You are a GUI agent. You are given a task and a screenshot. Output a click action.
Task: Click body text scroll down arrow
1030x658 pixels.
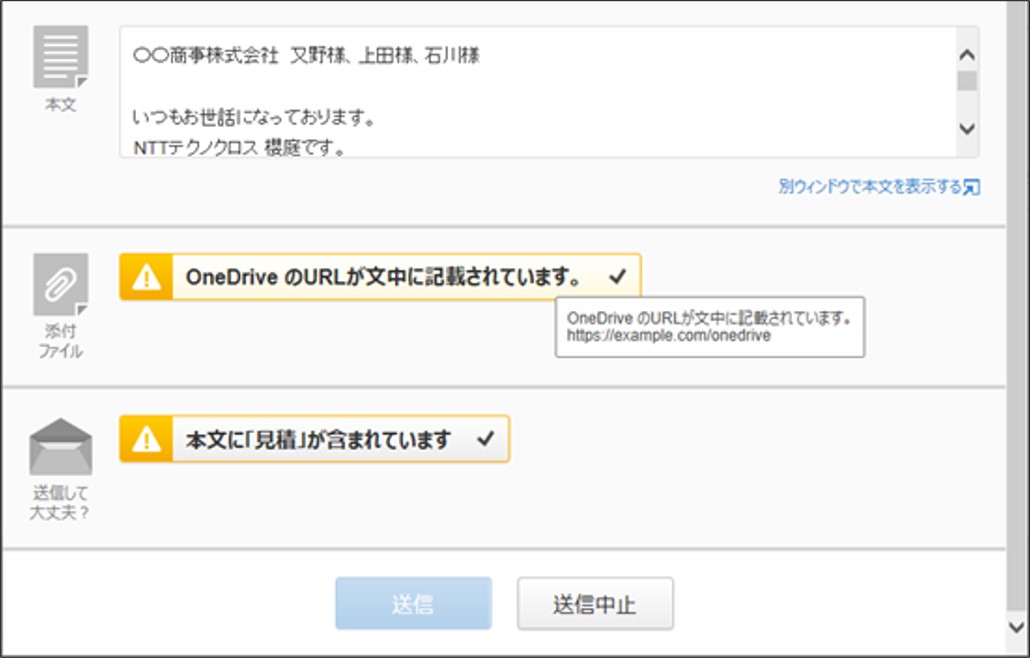click(967, 129)
